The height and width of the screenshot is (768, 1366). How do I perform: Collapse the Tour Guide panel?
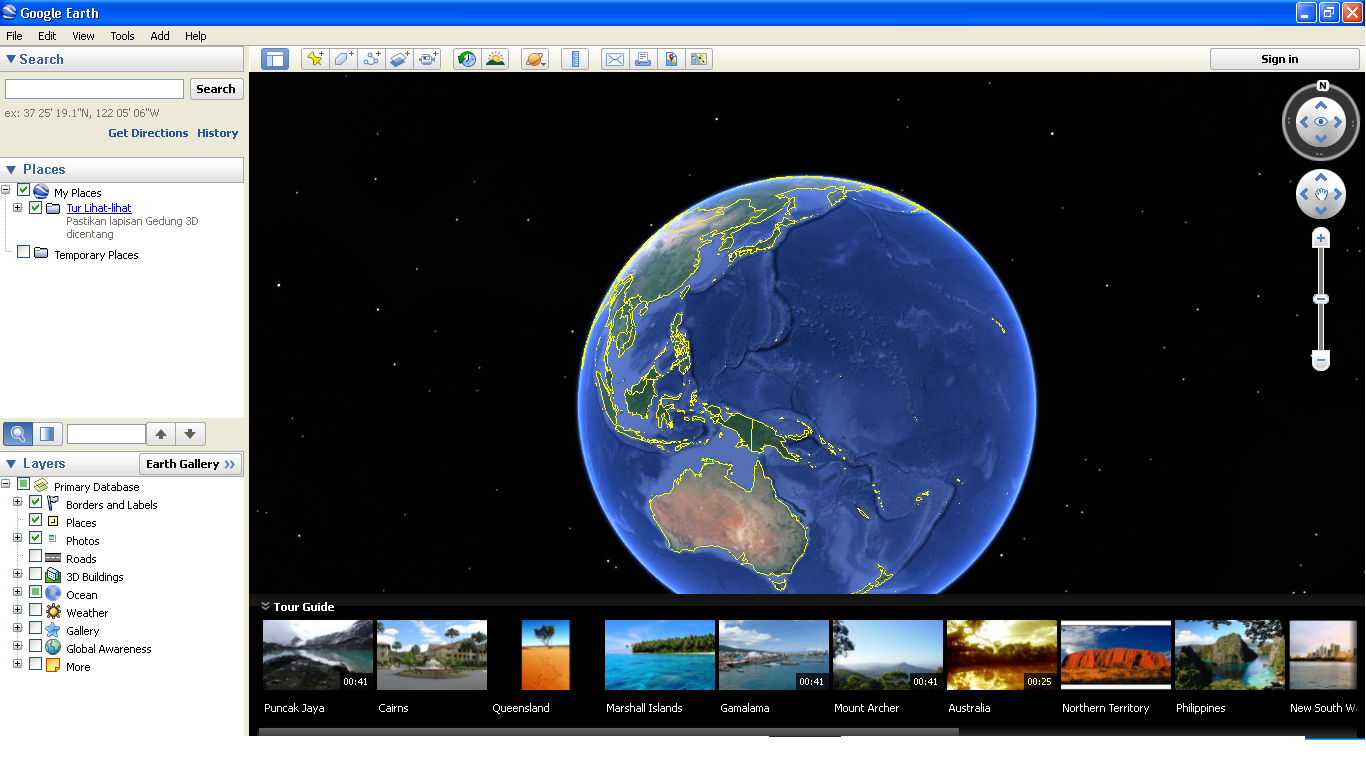(265, 606)
